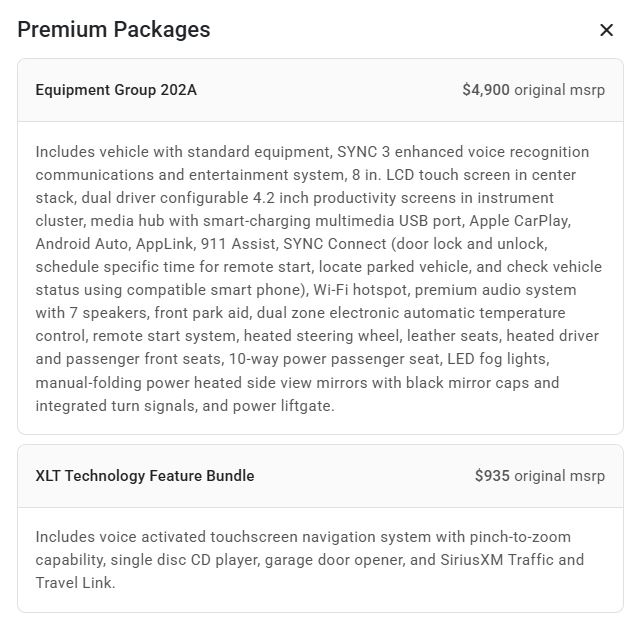Click the $935 price amount

pyautogui.click(x=492, y=476)
